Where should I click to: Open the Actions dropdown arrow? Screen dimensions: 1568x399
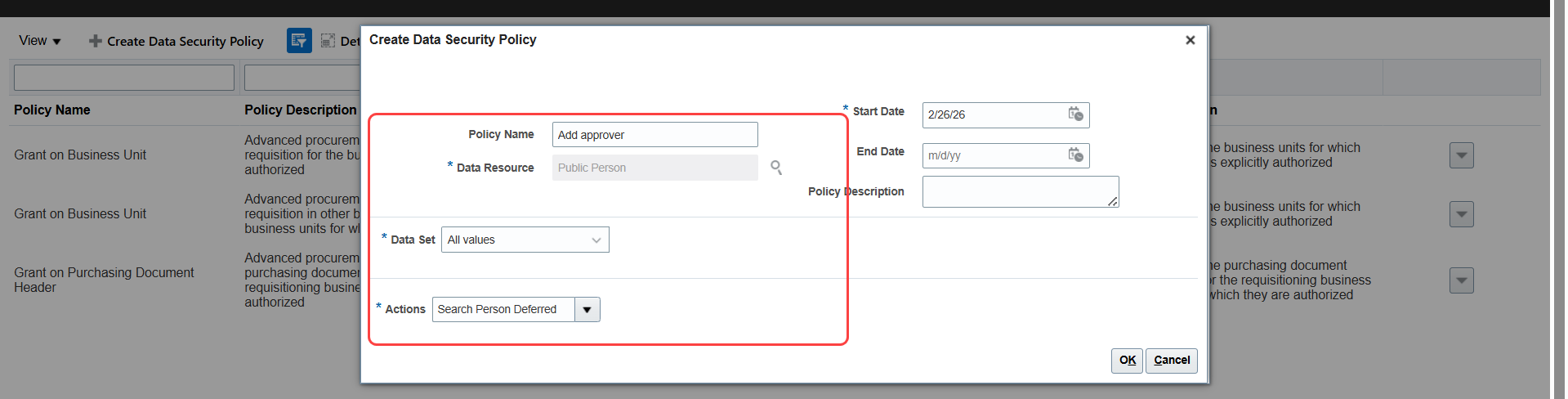coord(587,310)
